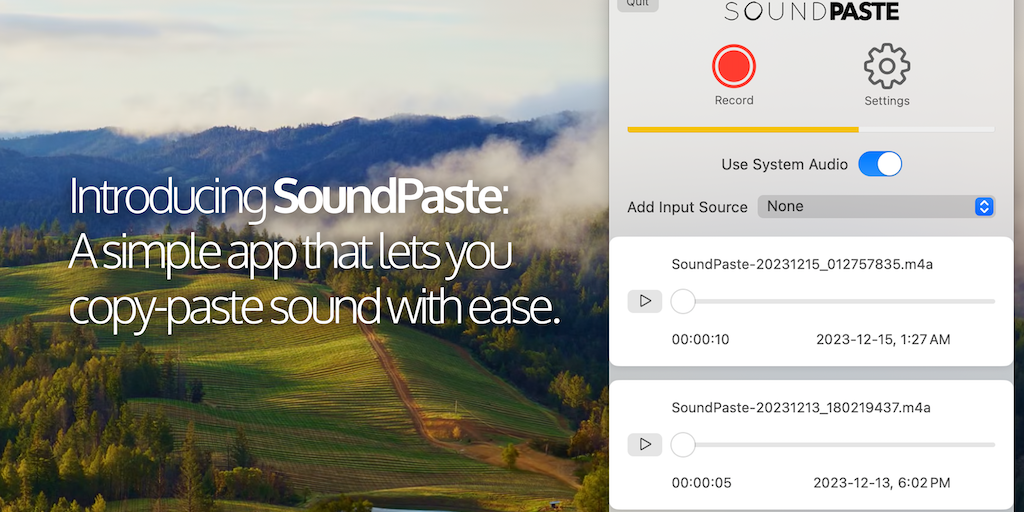Image resolution: width=1024 pixels, height=512 pixels.
Task: Click the Introducing SoundPaste headline text
Action: pos(289,197)
